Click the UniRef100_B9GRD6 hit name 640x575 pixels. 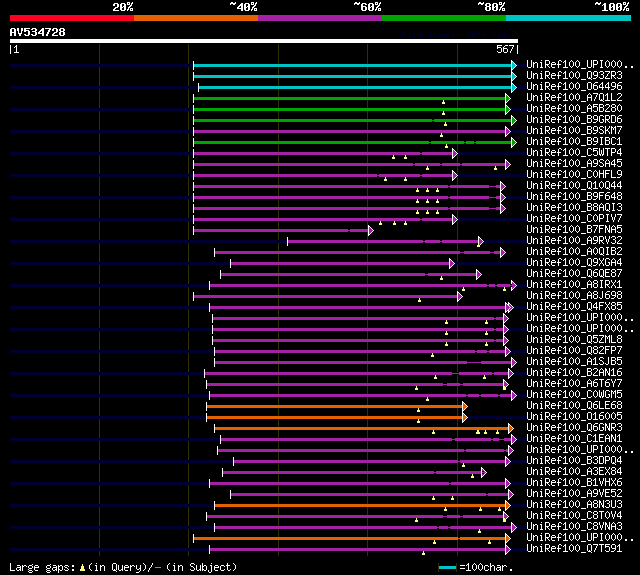pyautogui.click(x=574, y=120)
